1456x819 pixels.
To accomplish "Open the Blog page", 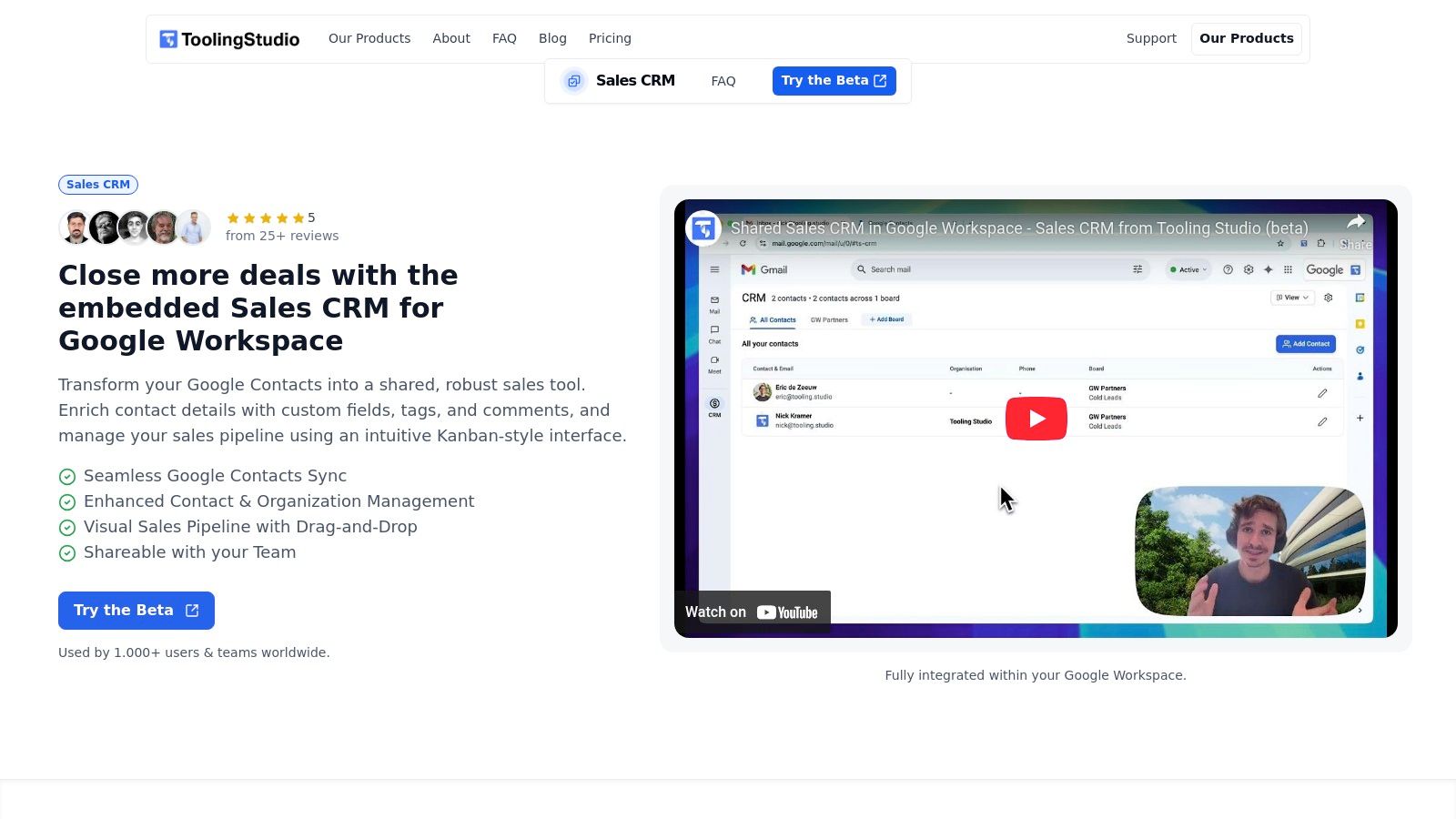I will point(552,38).
